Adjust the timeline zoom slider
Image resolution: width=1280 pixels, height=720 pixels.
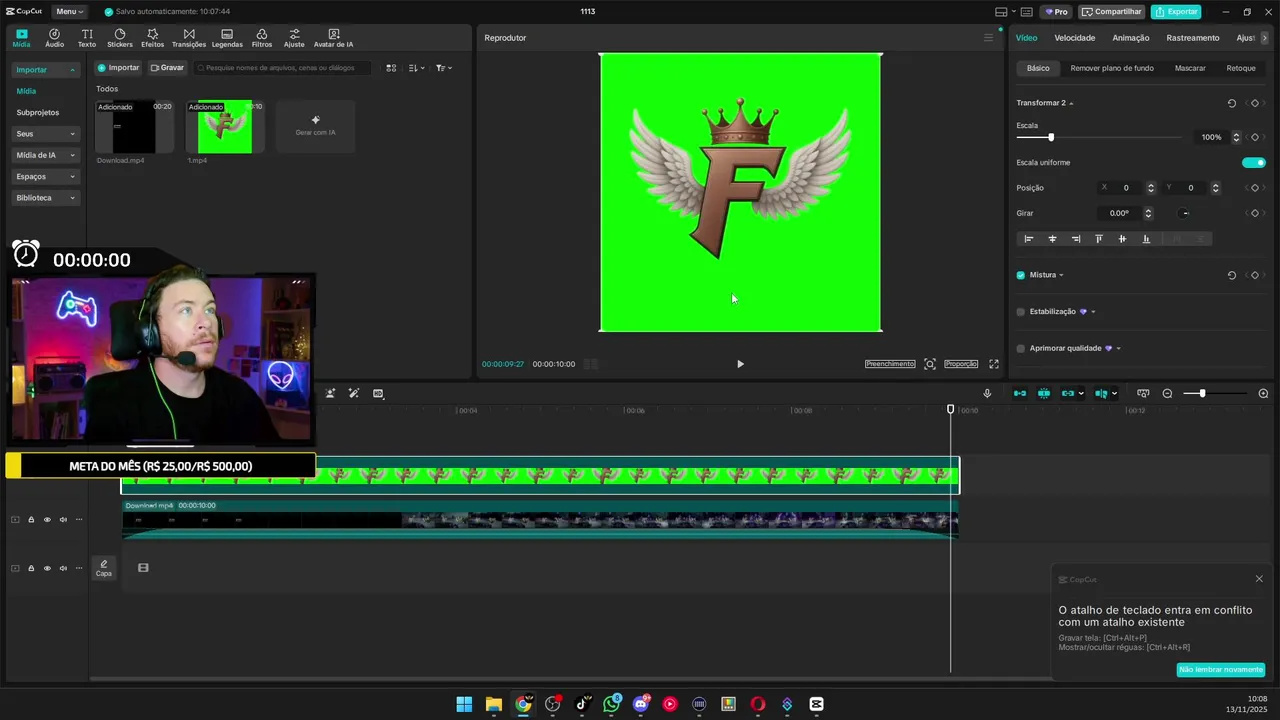pyautogui.click(x=1202, y=393)
